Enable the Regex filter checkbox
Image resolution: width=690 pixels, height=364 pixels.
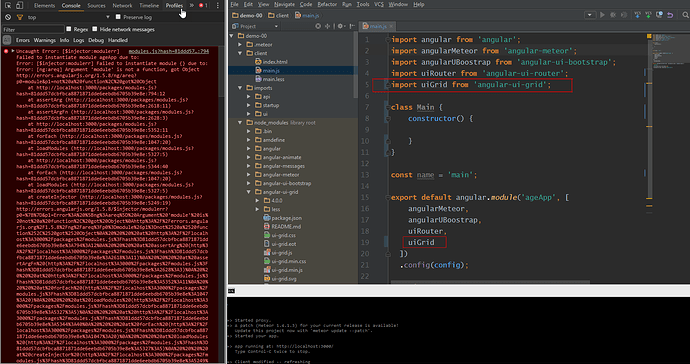[x=68, y=29]
